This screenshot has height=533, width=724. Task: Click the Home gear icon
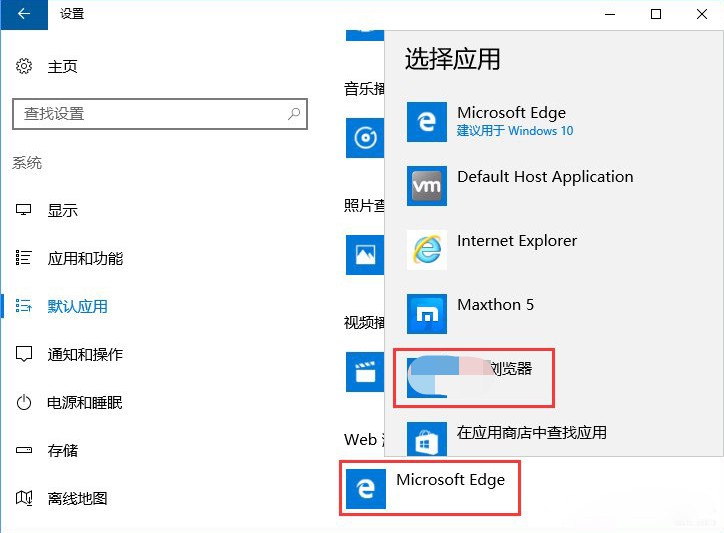[x=24, y=66]
